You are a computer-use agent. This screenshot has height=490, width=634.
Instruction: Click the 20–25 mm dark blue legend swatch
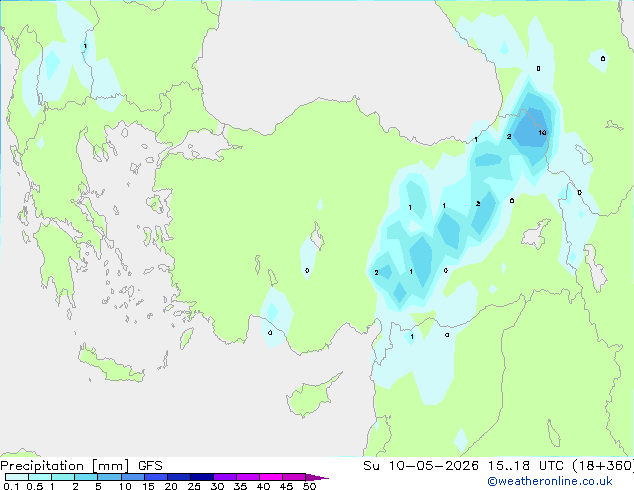click(179, 477)
